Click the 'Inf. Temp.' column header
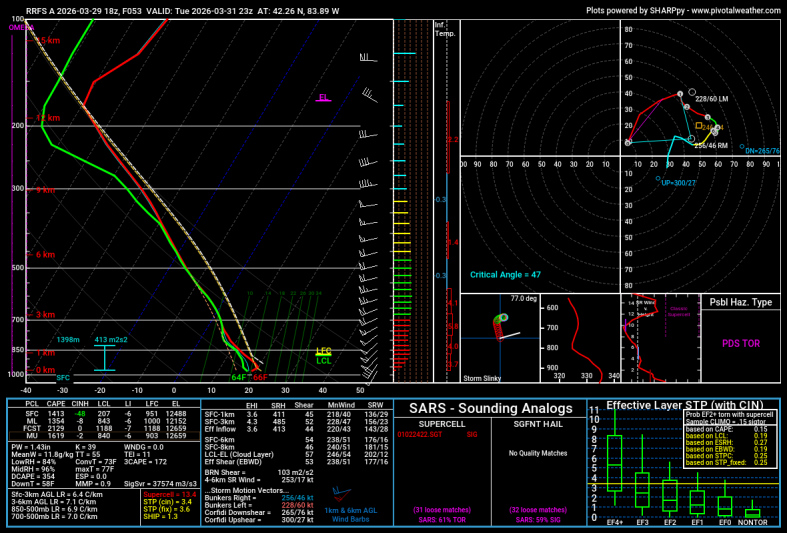 (x=445, y=30)
